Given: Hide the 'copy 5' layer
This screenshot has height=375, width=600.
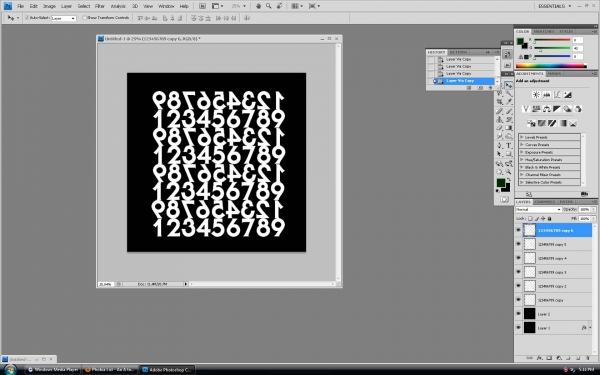Looking at the screenshot, I should (x=518, y=244).
